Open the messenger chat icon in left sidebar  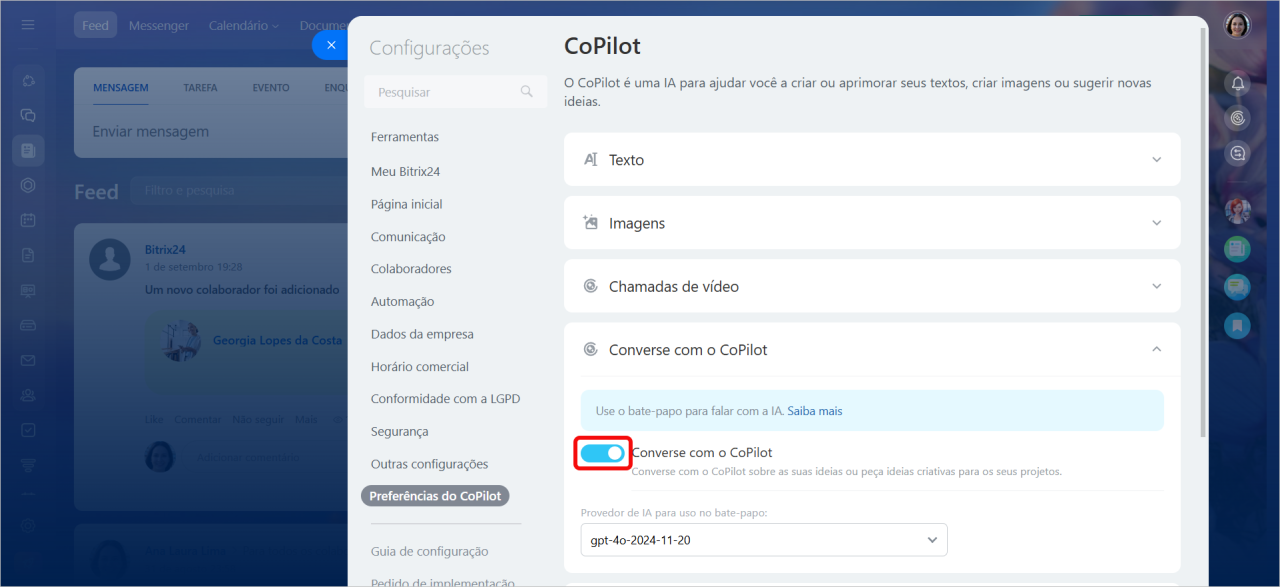(28, 115)
